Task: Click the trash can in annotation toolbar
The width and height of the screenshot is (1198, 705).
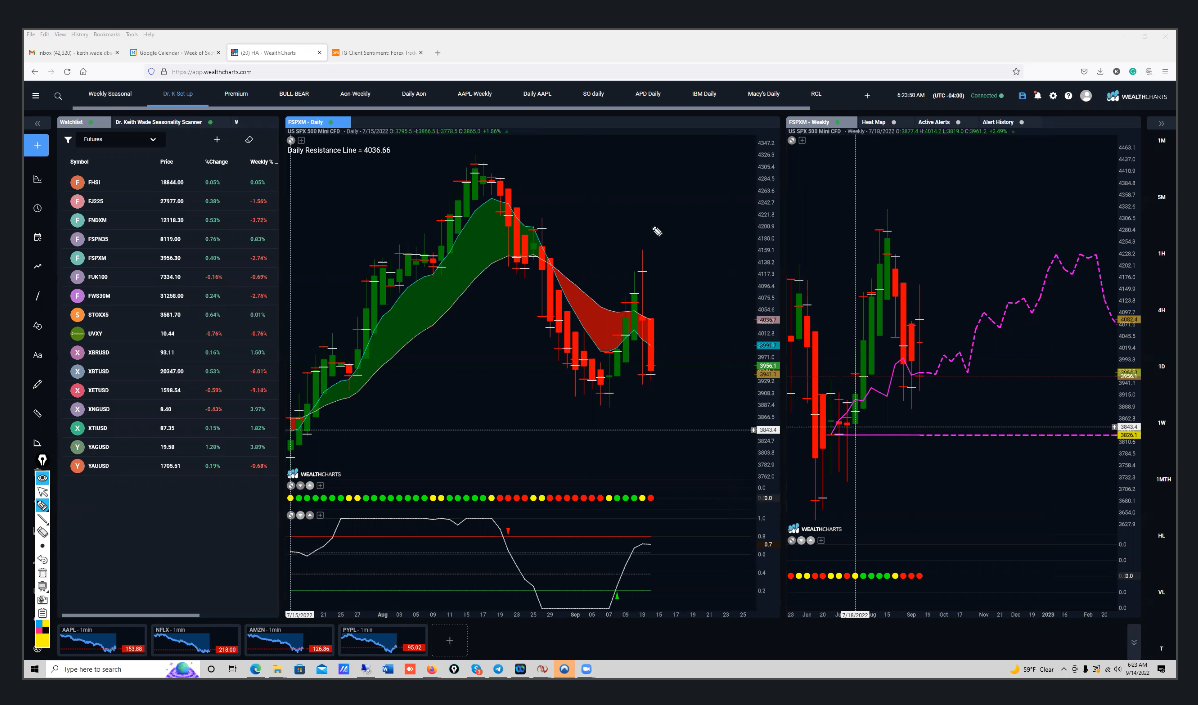Action: click(43, 572)
